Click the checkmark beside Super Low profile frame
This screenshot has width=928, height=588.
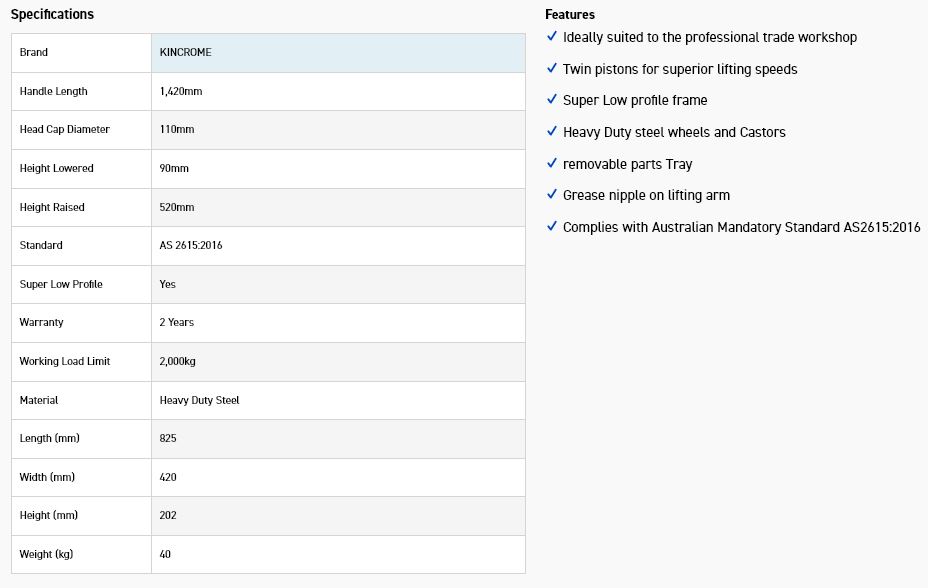coord(552,100)
